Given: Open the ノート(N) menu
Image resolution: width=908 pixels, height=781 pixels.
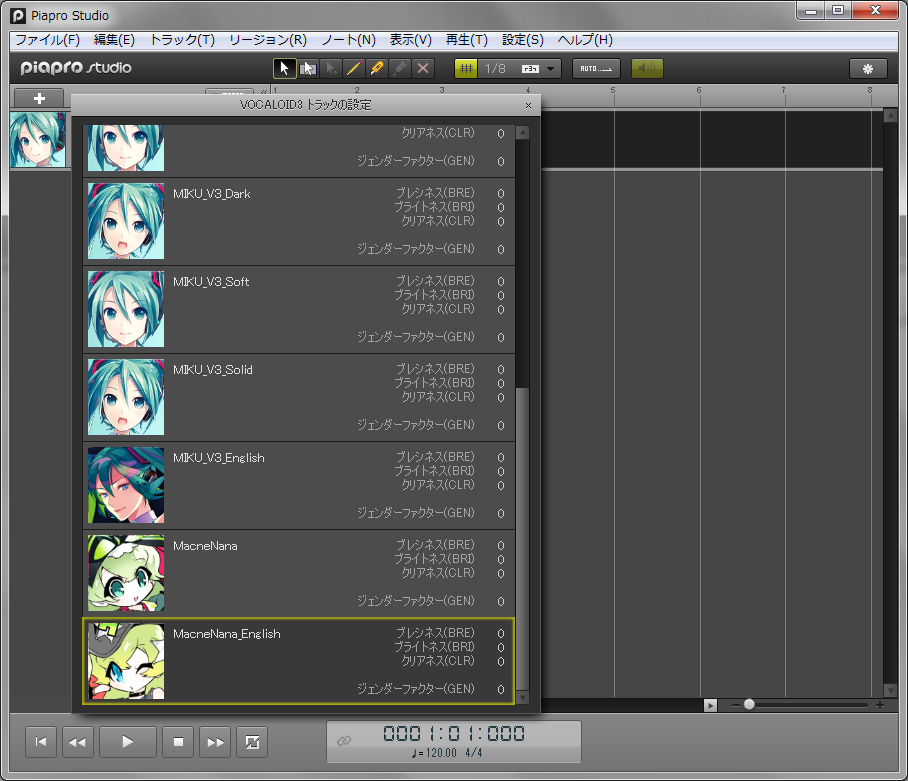Looking at the screenshot, I should (x=348, y=39).
